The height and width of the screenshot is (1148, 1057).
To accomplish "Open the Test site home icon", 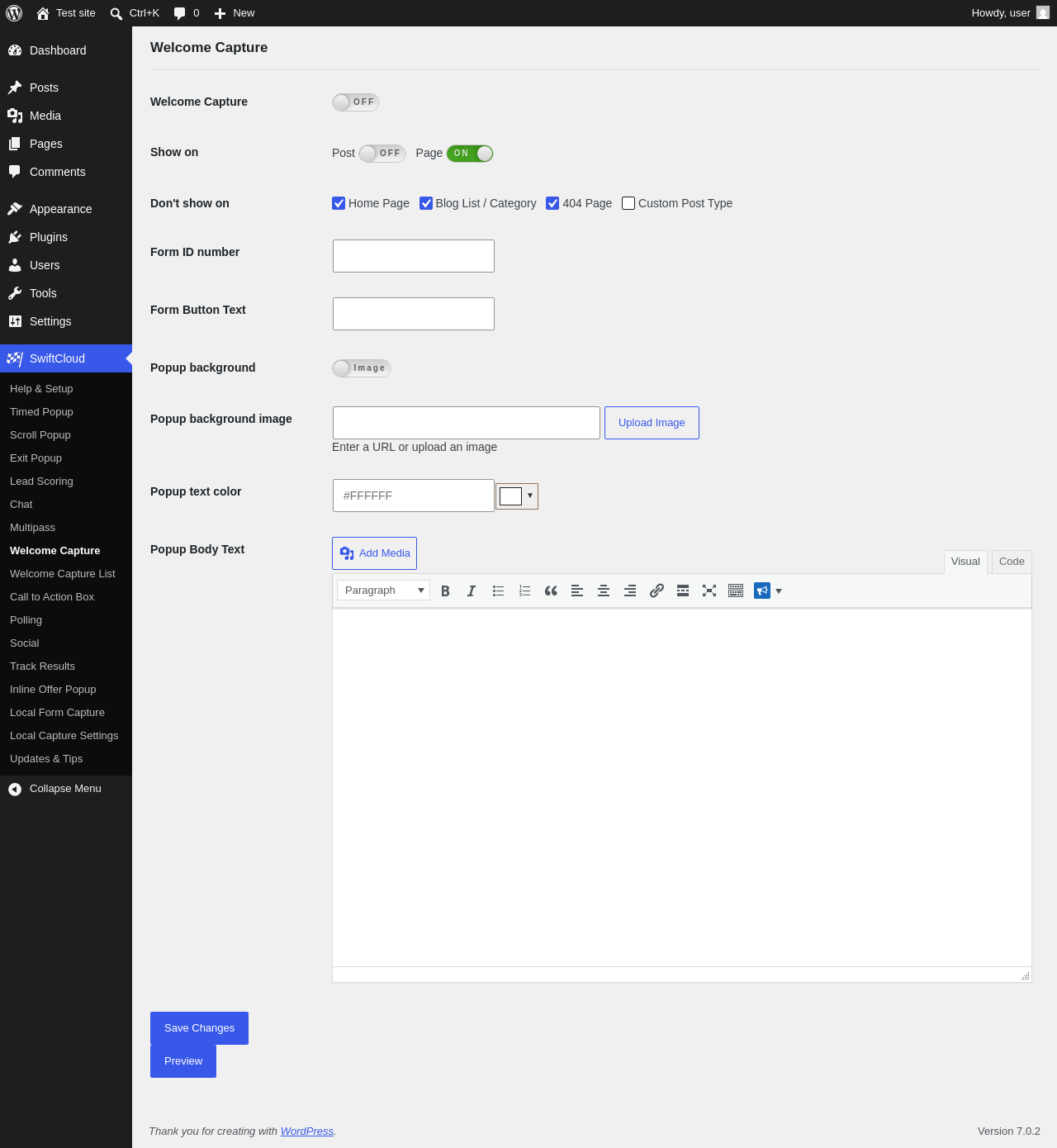I will (x=43, y=13).
